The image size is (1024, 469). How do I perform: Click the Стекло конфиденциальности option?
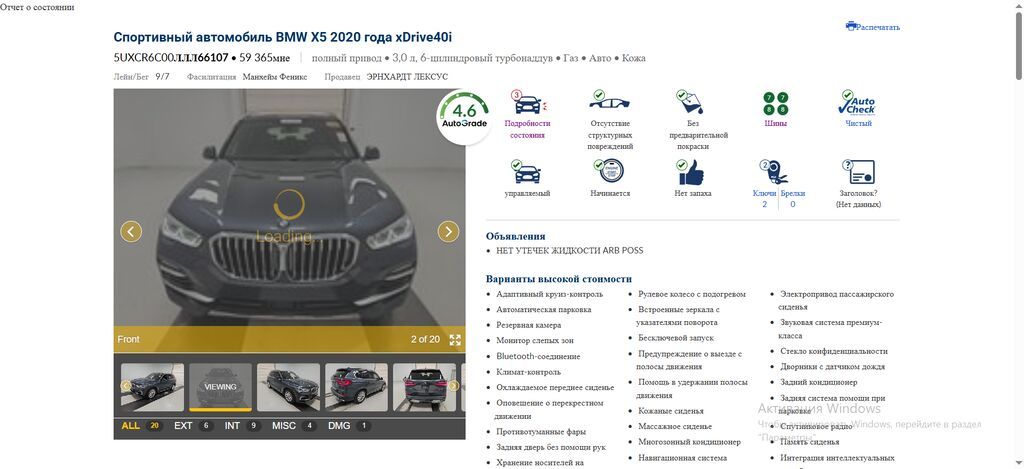[x=834, y=351]
